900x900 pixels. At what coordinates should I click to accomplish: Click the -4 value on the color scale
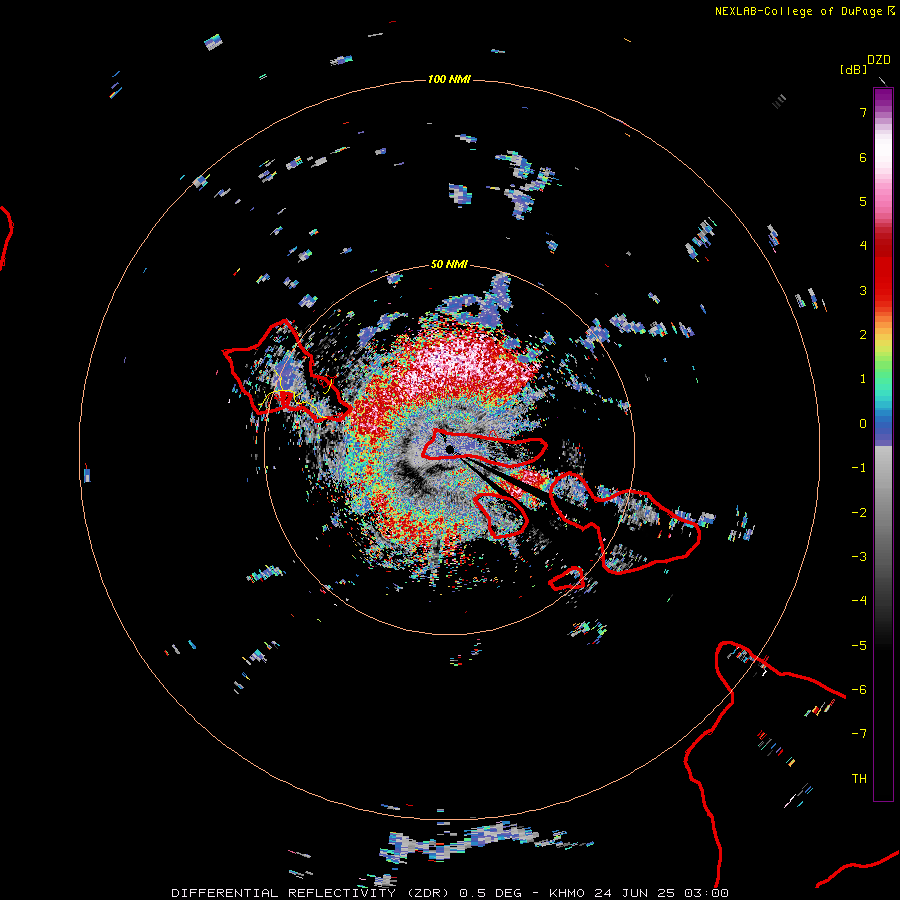click(859, 601)
